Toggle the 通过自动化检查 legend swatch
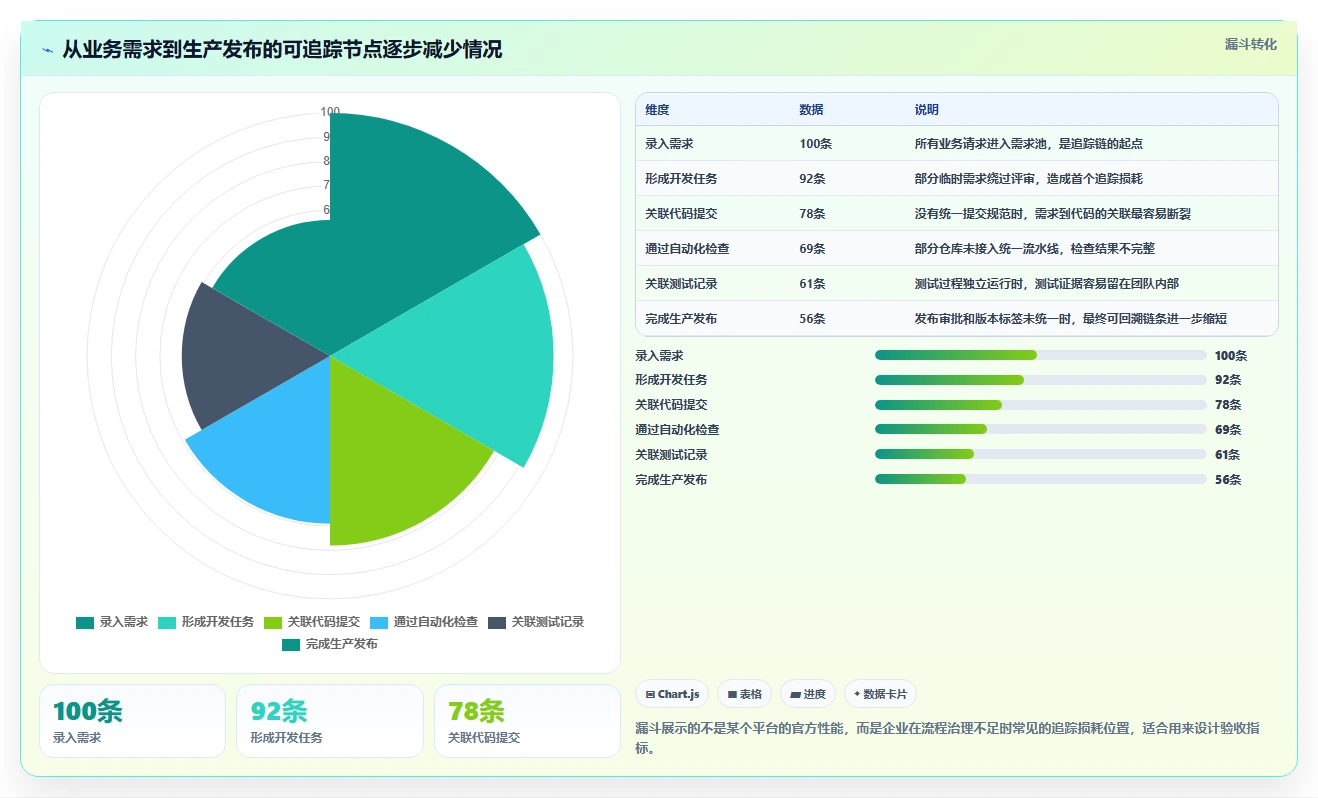The height and width of the screenshot is (798, 1318). point(379,622)
